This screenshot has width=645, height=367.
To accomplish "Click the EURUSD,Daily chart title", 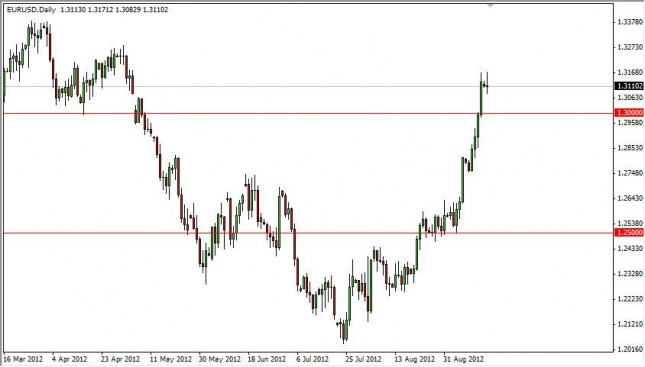I will [x=31, y=9].
